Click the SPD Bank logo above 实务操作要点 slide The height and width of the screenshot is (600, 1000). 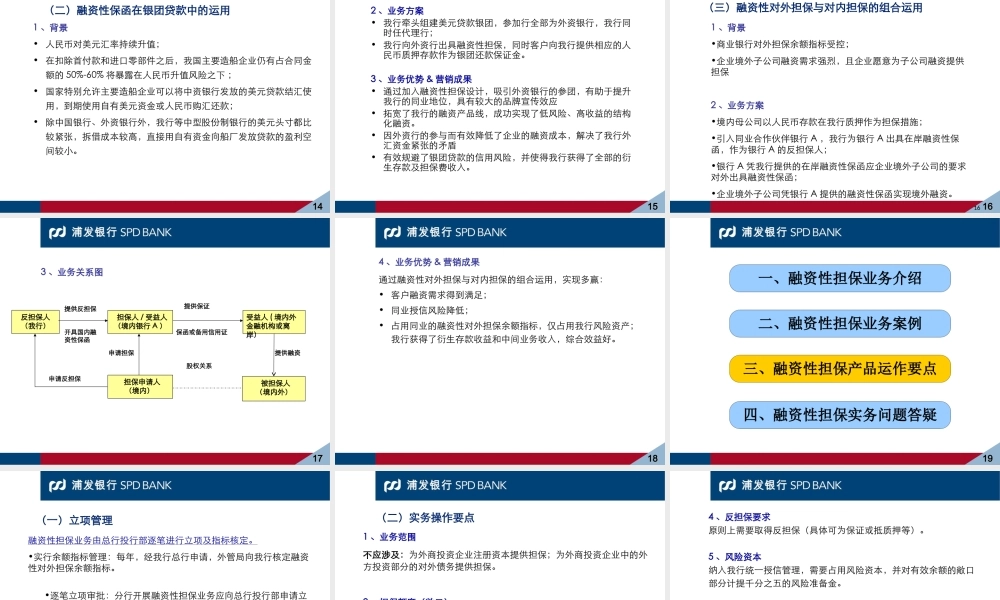[445, 485]
